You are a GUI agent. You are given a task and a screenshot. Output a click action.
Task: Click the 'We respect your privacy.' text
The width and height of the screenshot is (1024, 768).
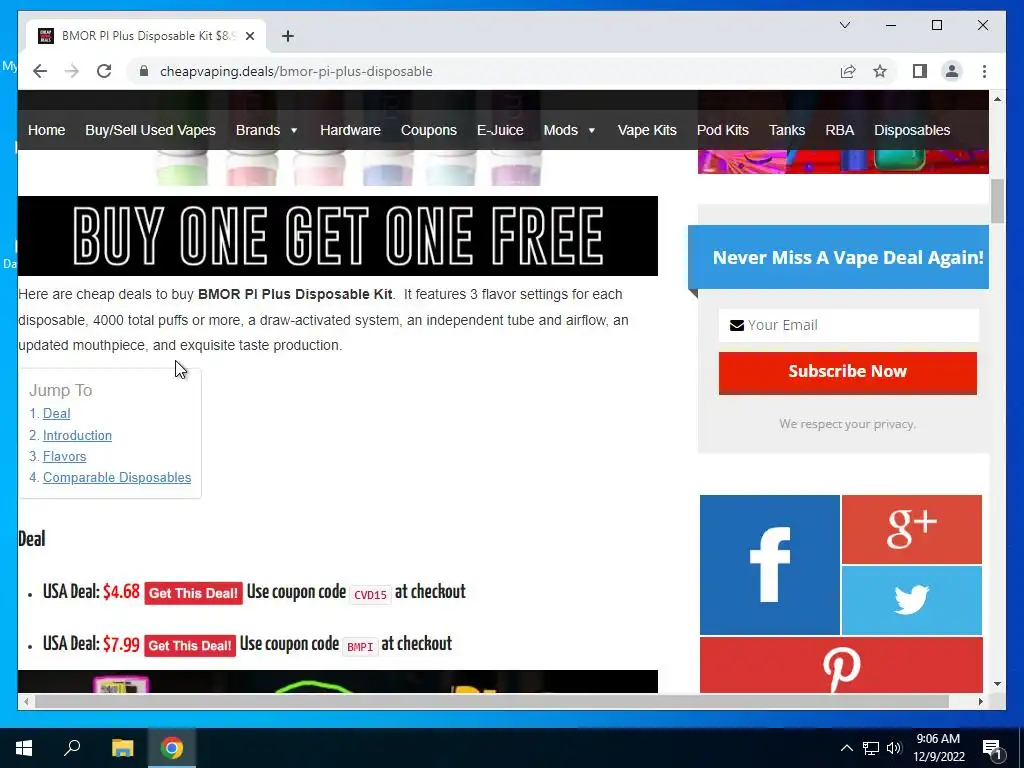[x=848, y=424]
